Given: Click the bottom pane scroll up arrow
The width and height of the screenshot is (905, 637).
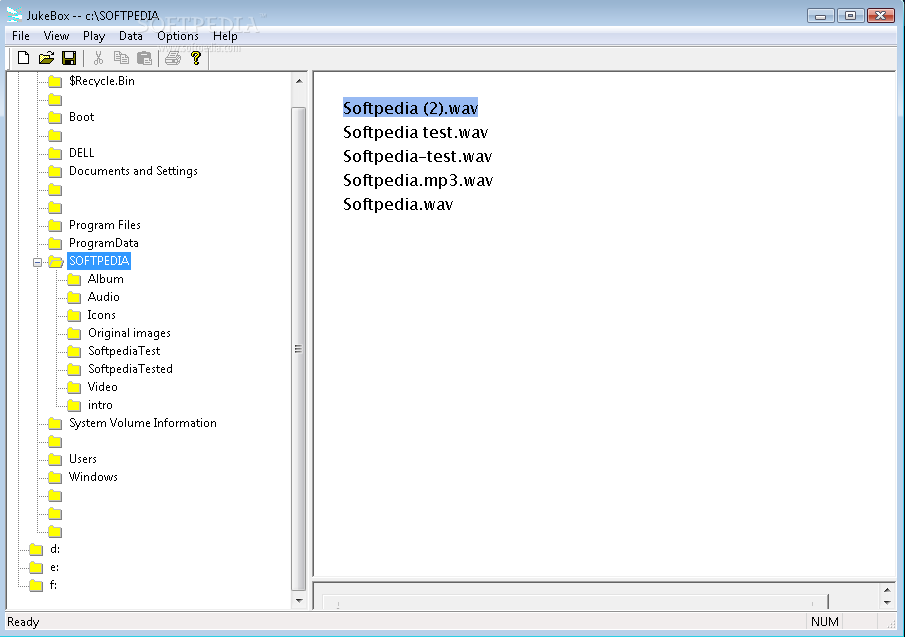Looking at the screenshot, I should pos(887,590).
